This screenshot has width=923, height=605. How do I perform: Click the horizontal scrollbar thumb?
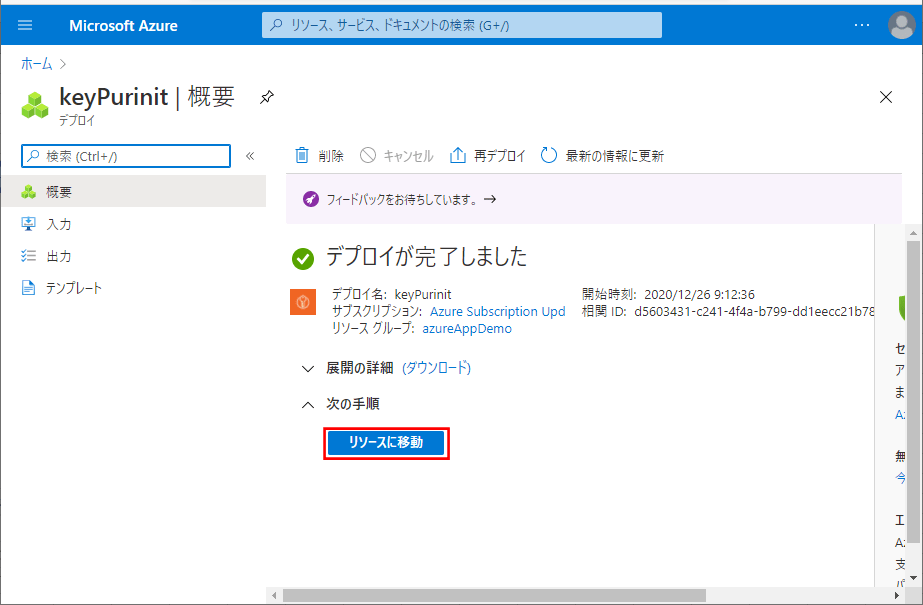494,596
